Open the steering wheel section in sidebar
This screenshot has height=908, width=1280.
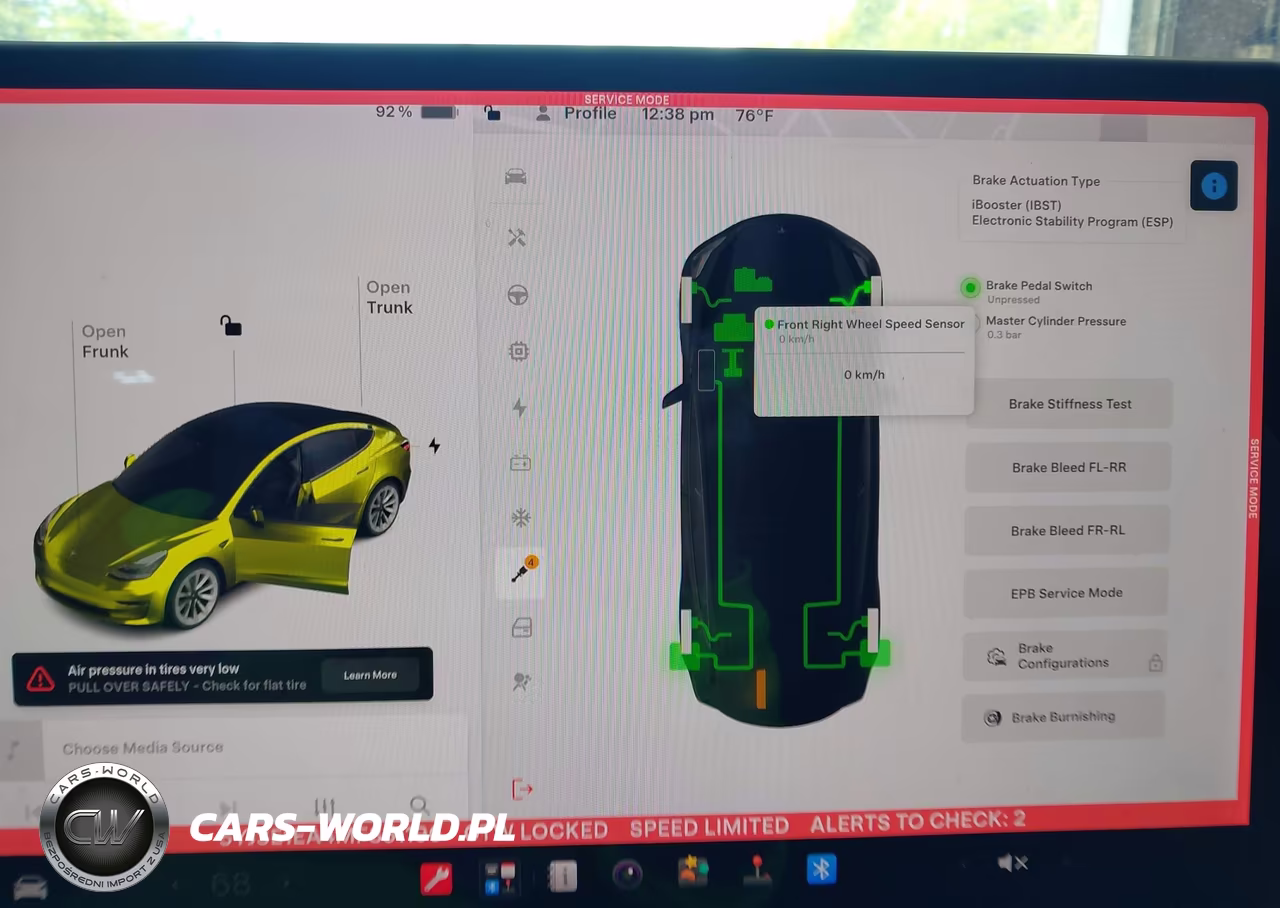click(518, 295)
